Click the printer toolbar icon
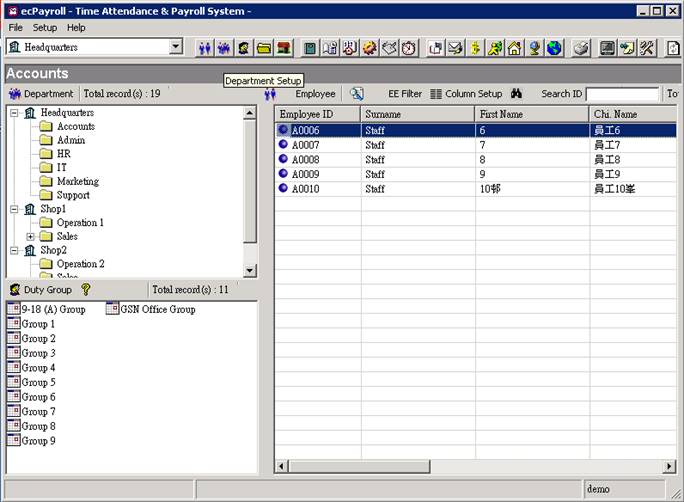684x502 pixels. click(581, 48)
